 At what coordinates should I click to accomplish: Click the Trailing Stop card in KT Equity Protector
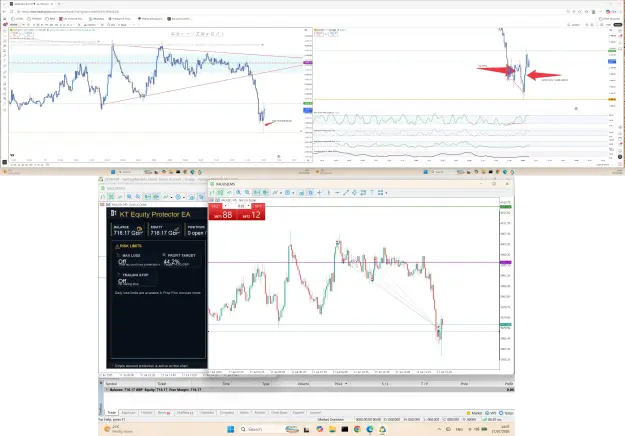pos(136,279)
